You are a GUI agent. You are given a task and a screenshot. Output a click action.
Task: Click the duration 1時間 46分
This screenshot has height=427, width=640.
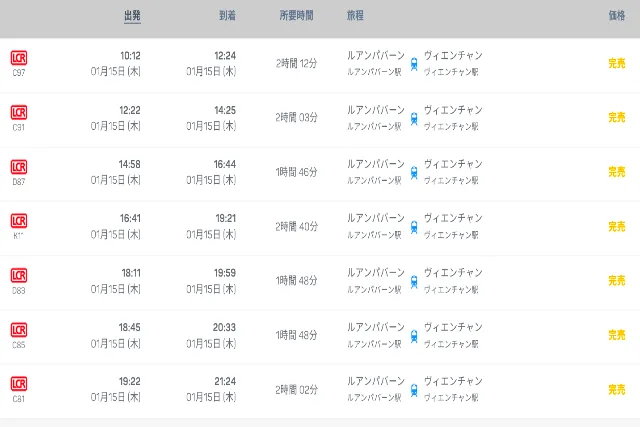[296, 172]
